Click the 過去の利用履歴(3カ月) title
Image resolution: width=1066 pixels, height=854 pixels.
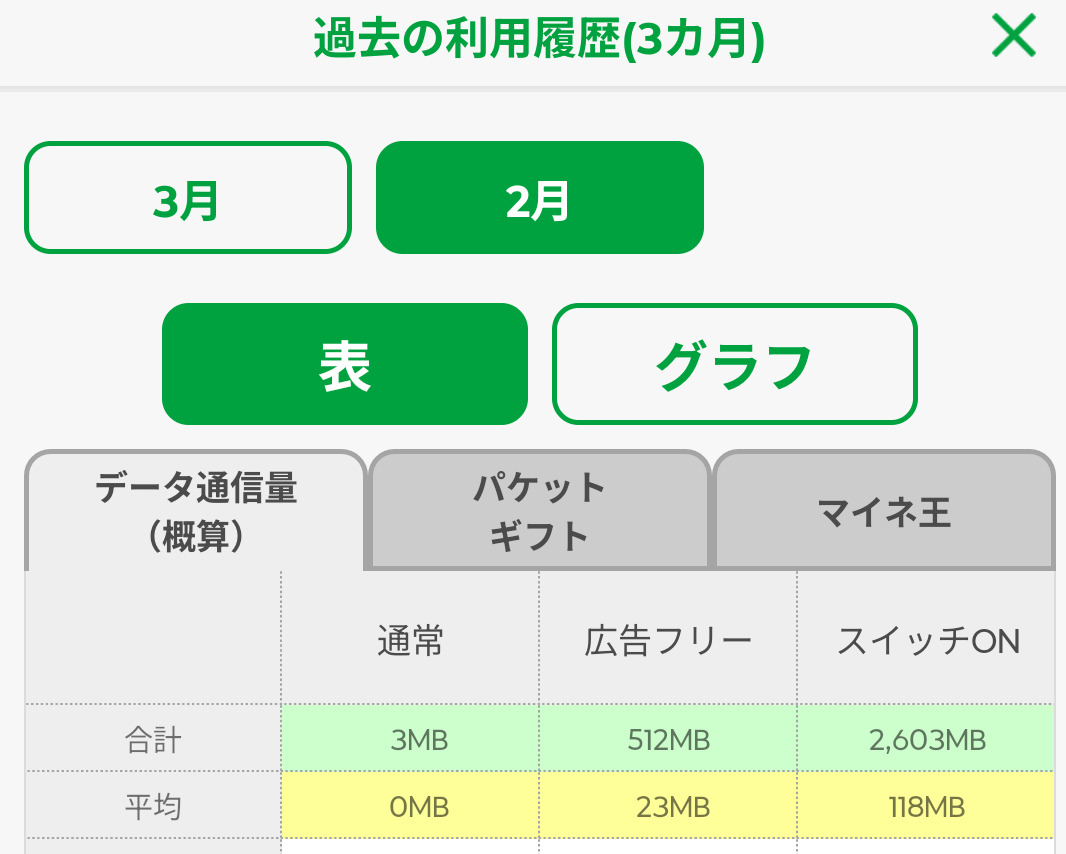pyautogui.click(x=539, y=40)
